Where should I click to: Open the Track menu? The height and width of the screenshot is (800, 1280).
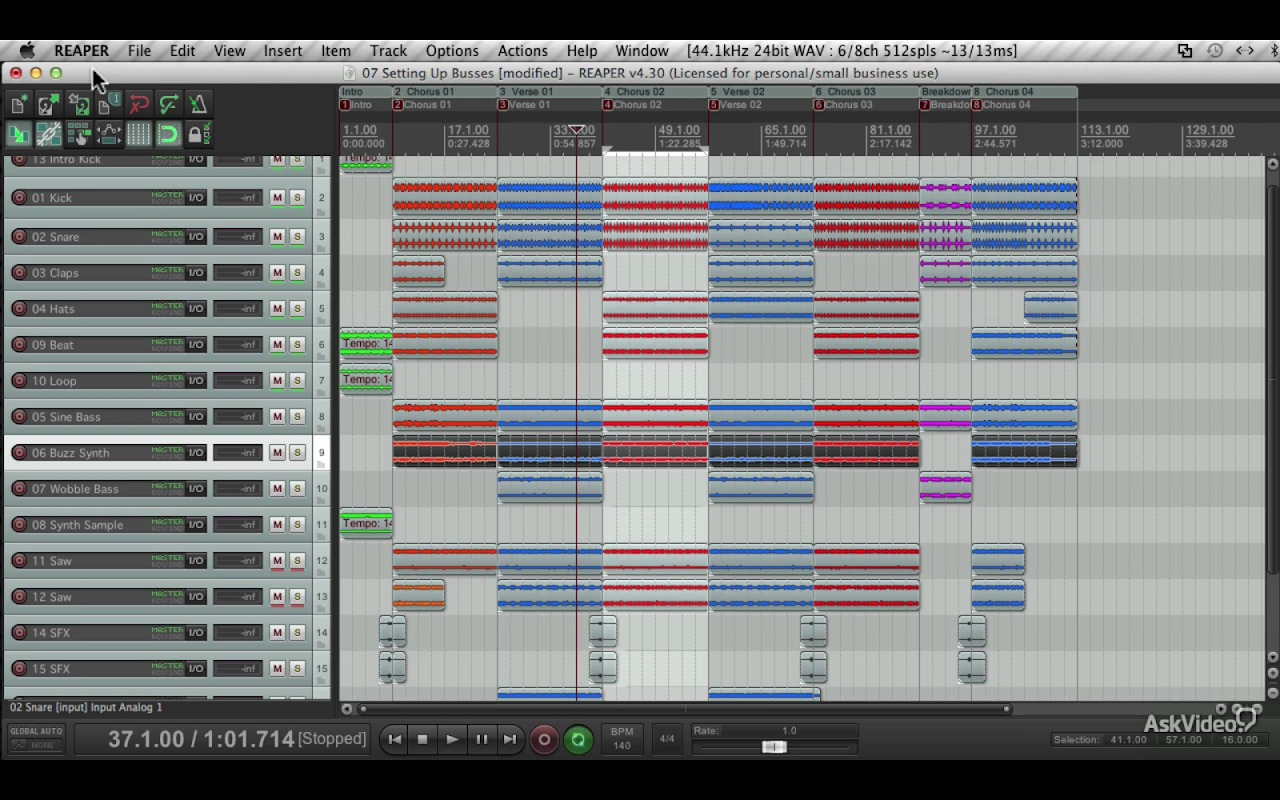pos(388,51)
